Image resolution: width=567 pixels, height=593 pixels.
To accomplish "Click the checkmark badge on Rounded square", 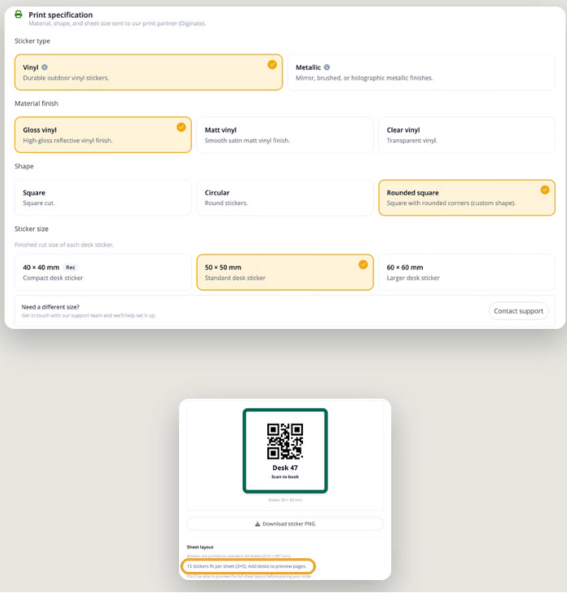I will 545,190.
